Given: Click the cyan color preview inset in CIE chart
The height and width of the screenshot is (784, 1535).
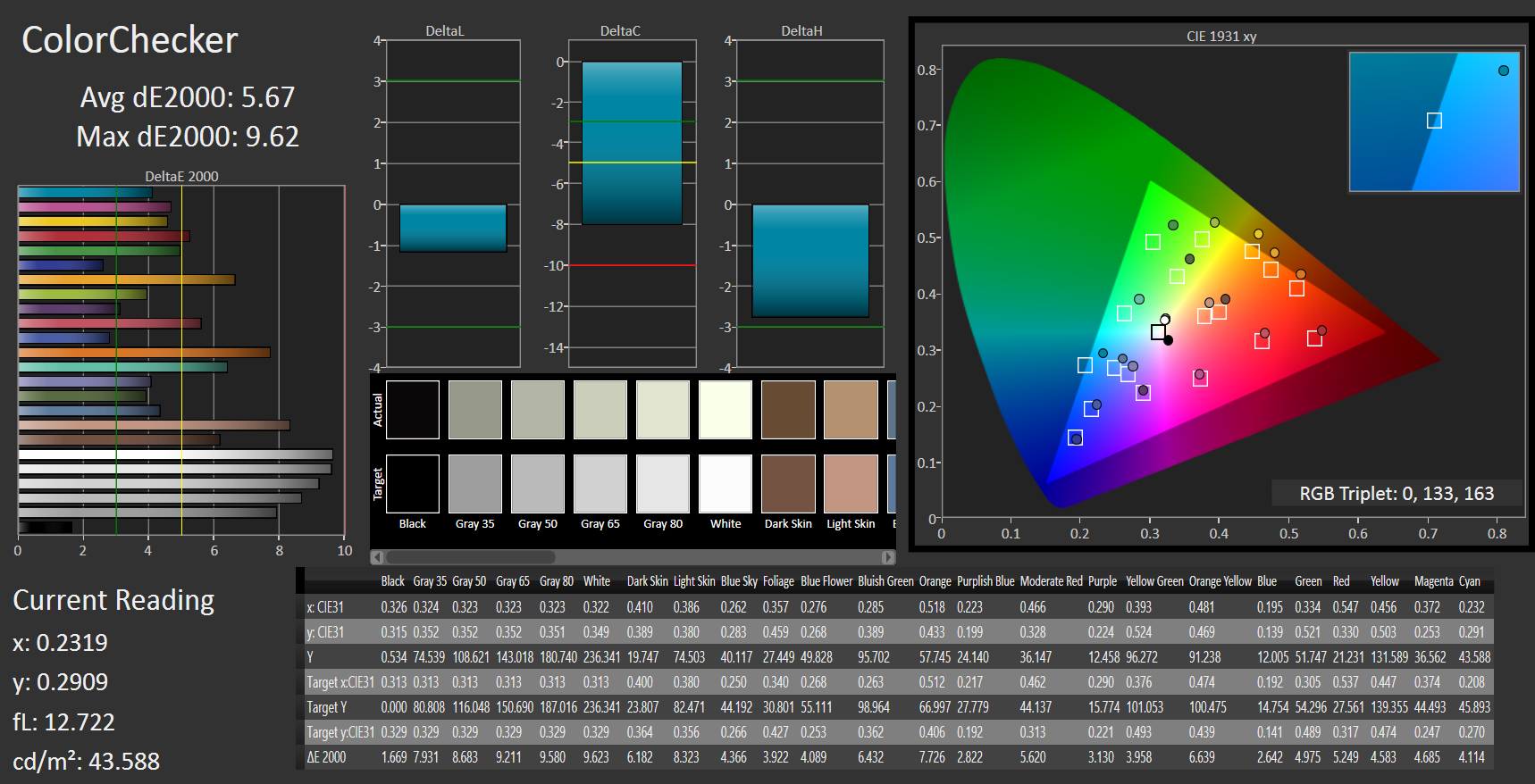Looking at the screenshot, I should click(1434, 121).
